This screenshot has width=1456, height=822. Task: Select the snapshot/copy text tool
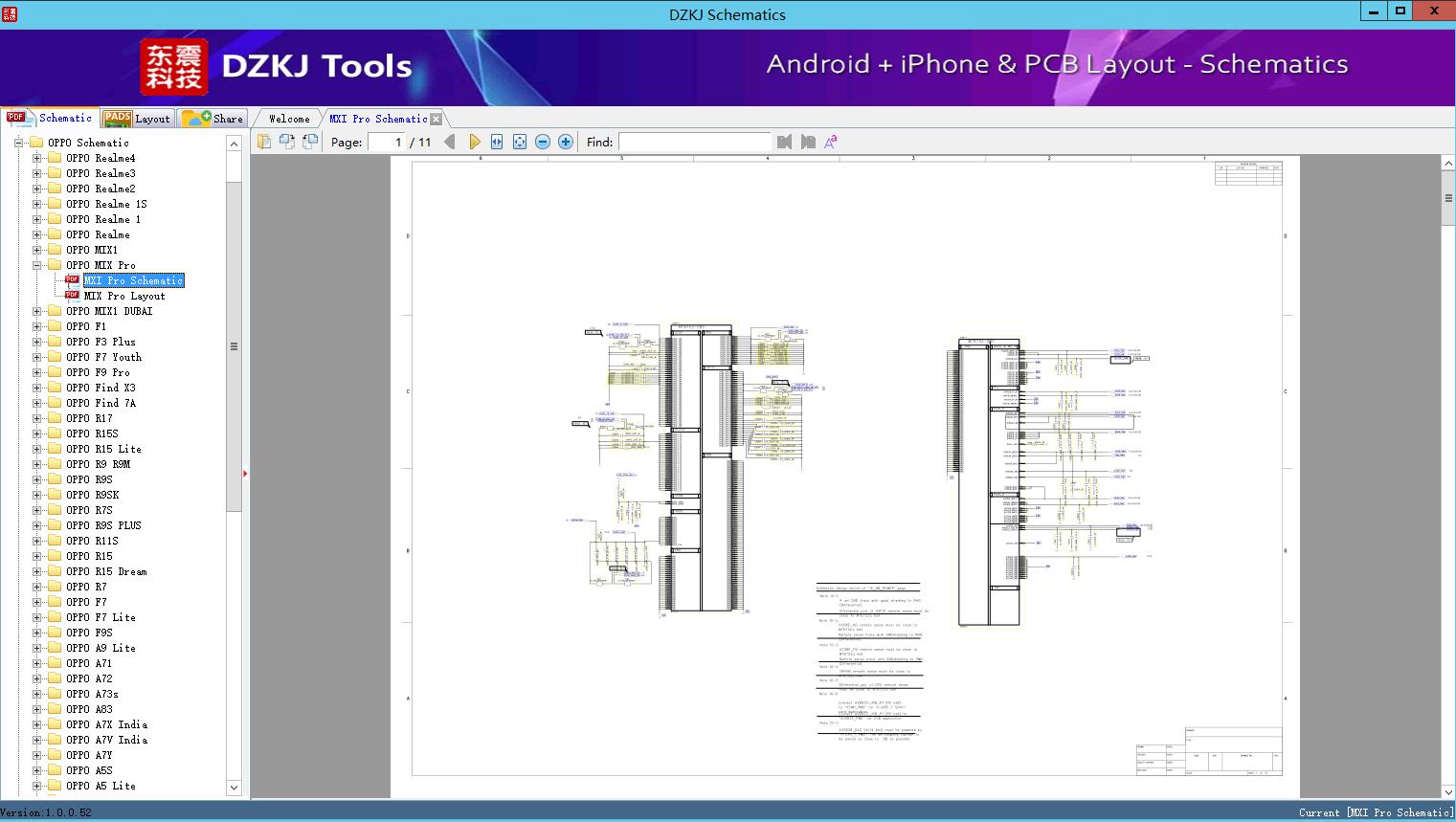coord(263,141)
